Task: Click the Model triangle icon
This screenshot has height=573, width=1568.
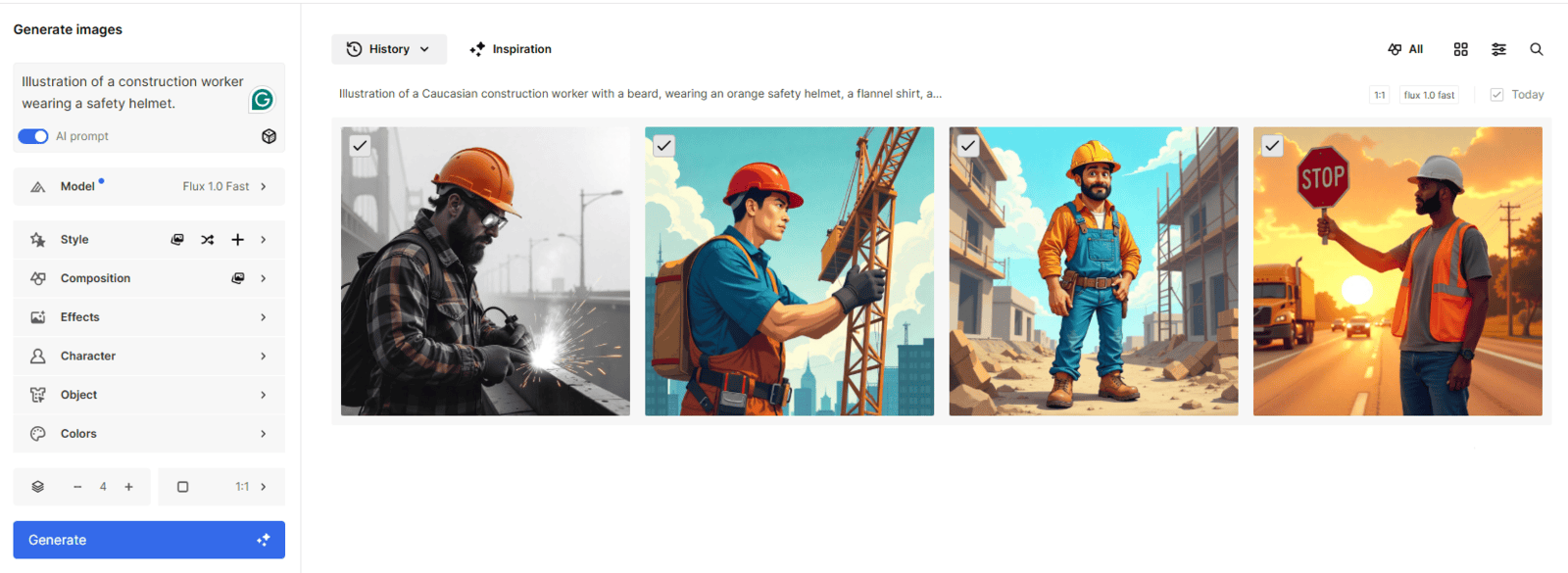Action: point(38,186)
